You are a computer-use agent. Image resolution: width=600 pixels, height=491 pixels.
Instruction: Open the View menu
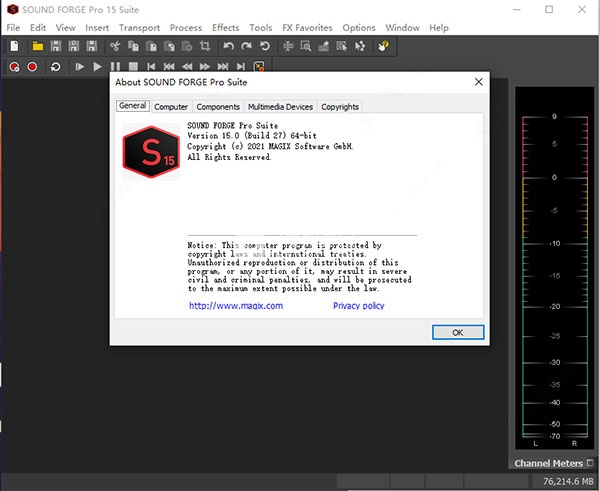tap(65, 28)
